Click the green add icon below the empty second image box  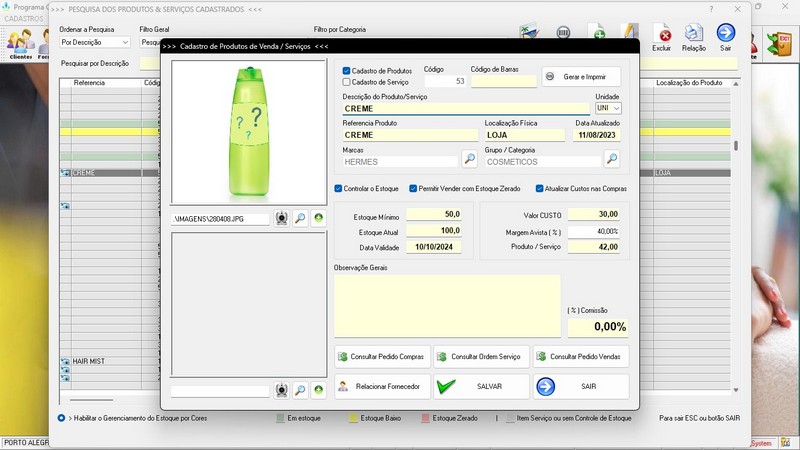point(318,390)
